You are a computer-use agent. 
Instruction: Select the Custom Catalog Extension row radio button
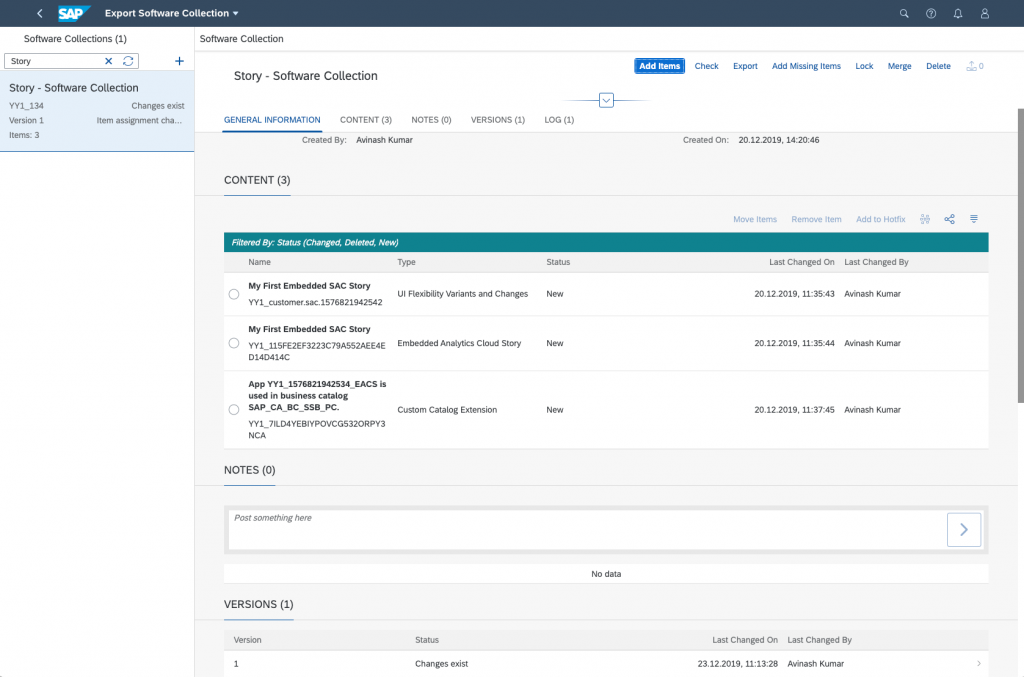click(x=234, y=410)
